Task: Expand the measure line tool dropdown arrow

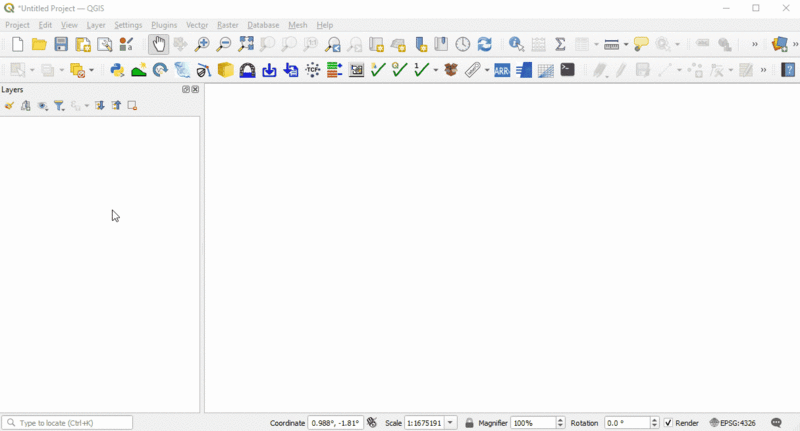Action: (626, 44)
